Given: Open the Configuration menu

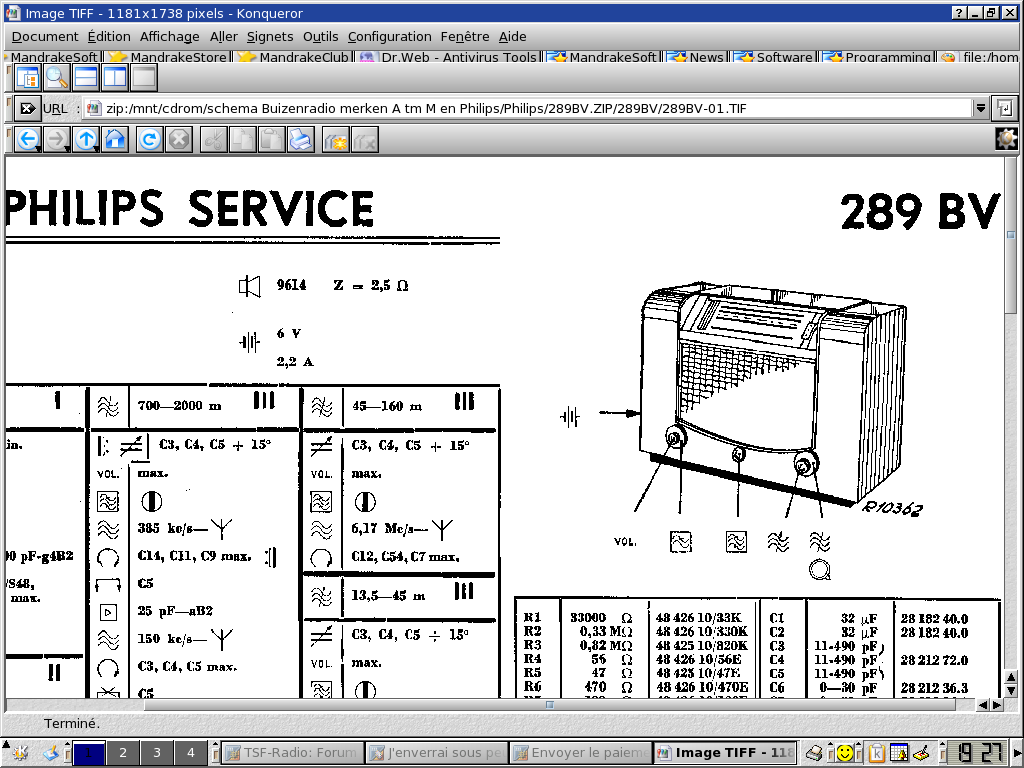Looking at the screenshot, I should [389, 37].
